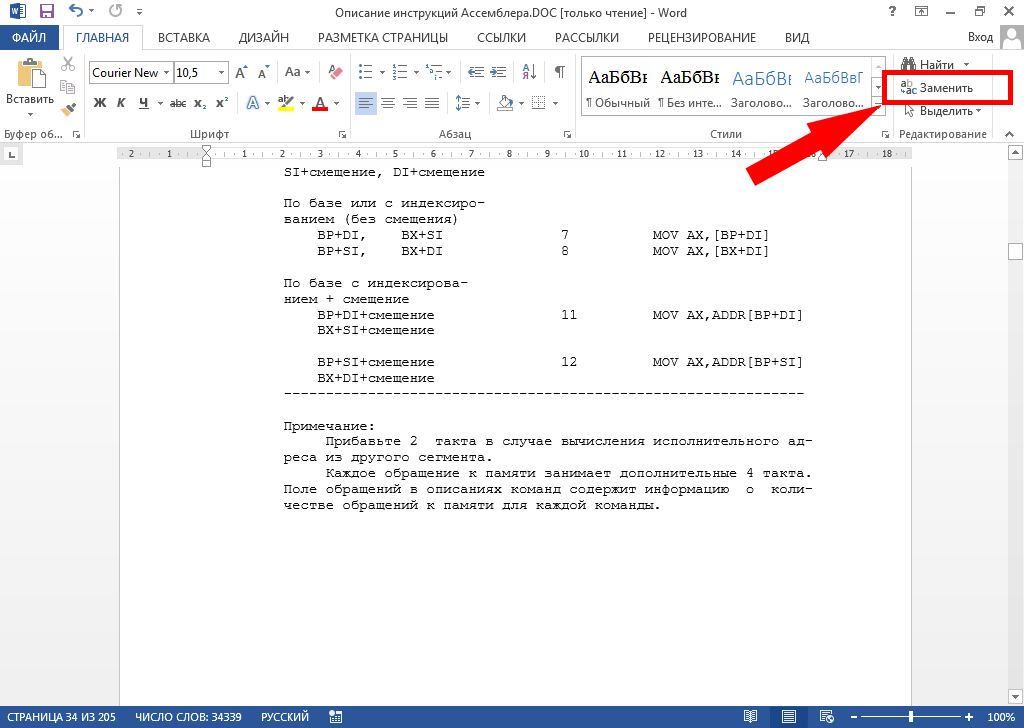Screen dimensions: 1024x728
Task: Toggle italic formatting with the К button
Action: click(121, 103)
